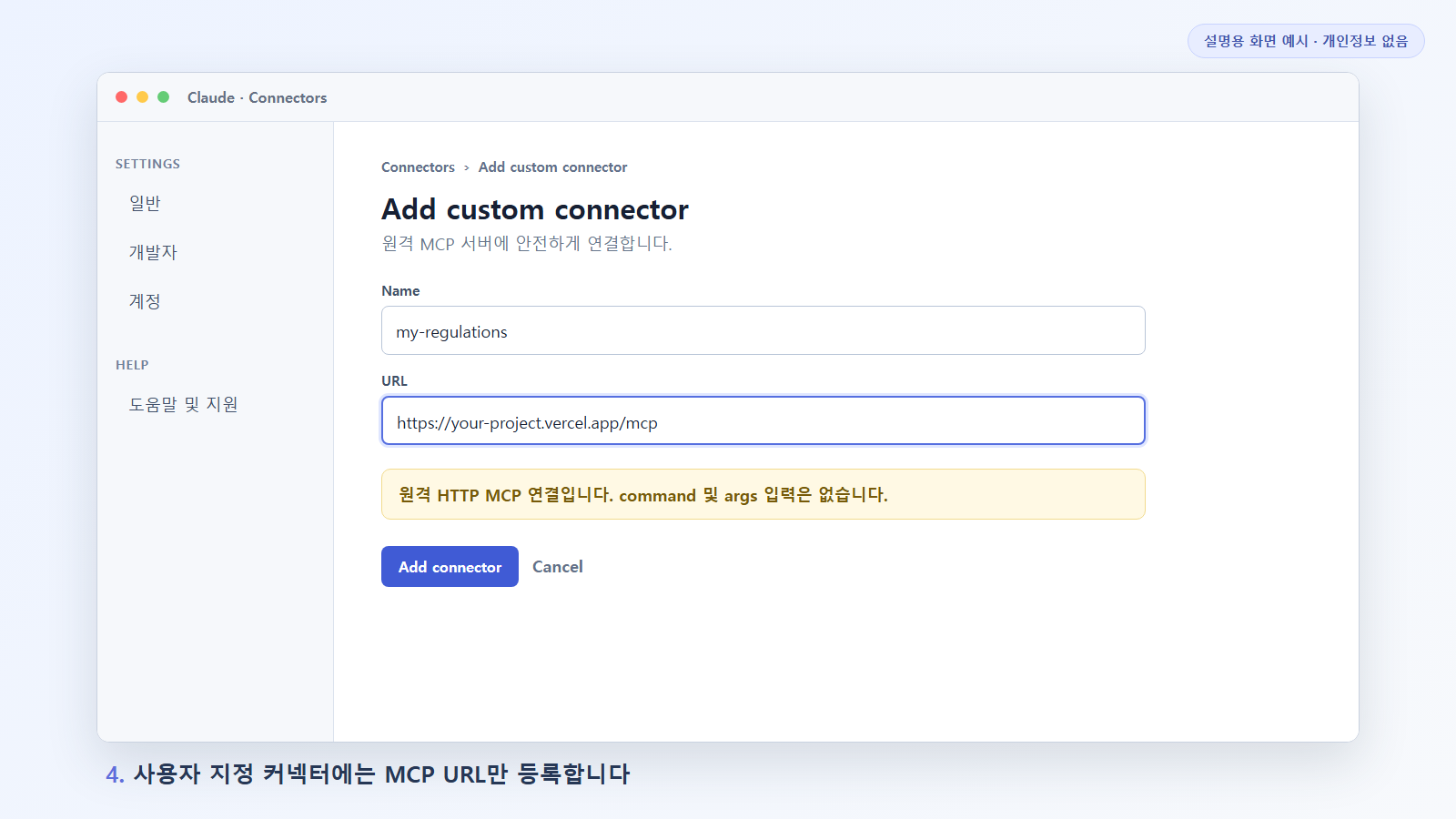
Task: Click the 설명용 화면 예시 badge
Action: point(1306,41)
